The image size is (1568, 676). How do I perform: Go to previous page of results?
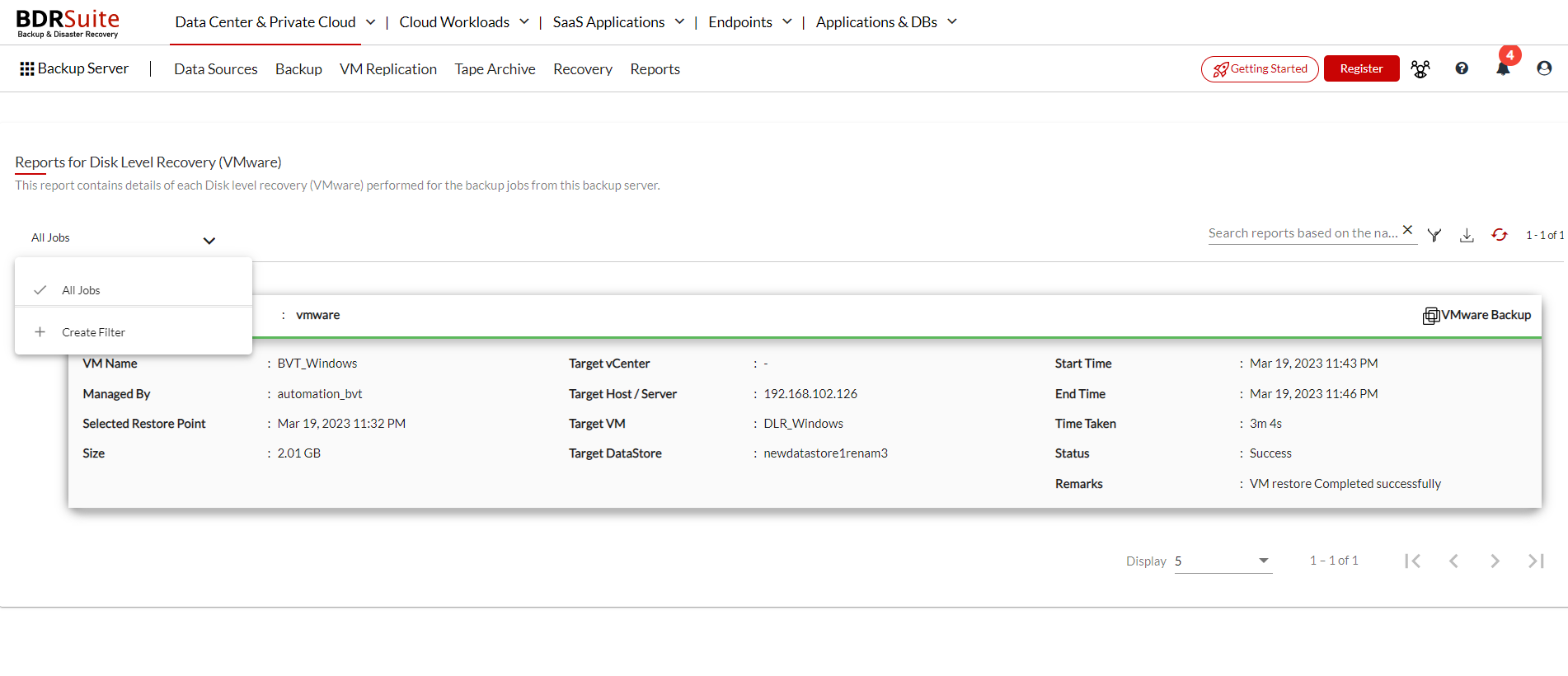[1453, 561]
